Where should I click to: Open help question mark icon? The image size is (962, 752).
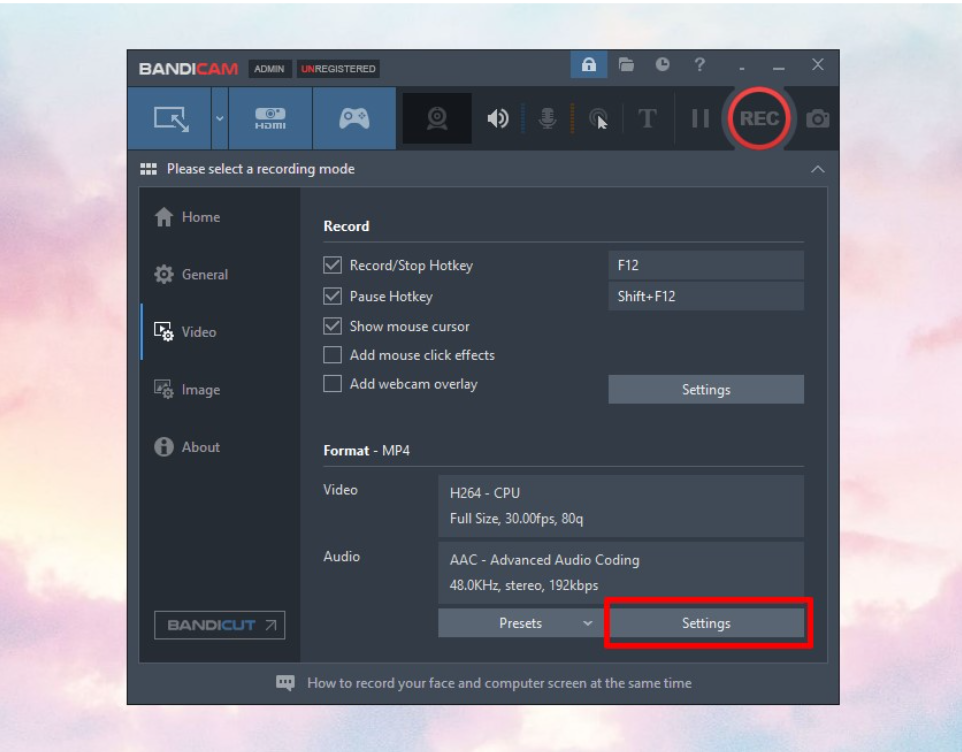coord(699,64)
